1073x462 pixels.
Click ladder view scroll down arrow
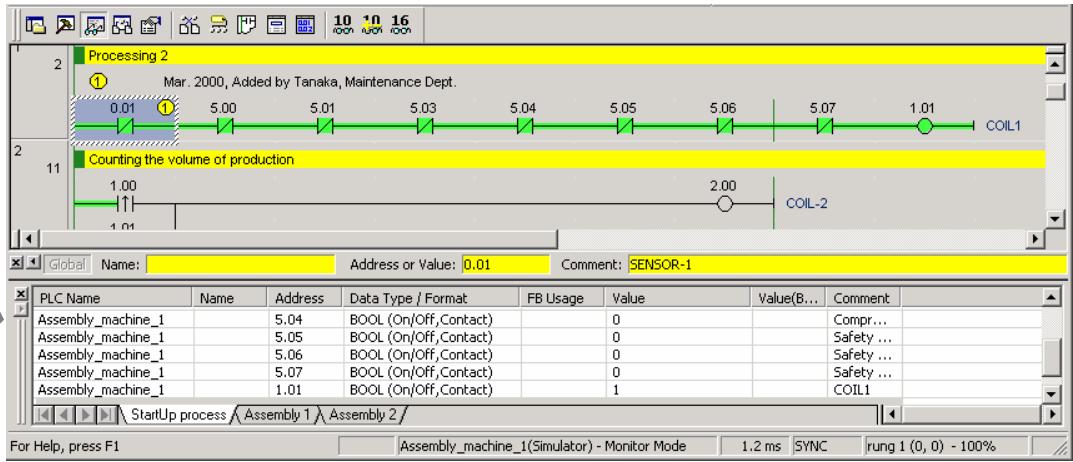(1056, 219)
